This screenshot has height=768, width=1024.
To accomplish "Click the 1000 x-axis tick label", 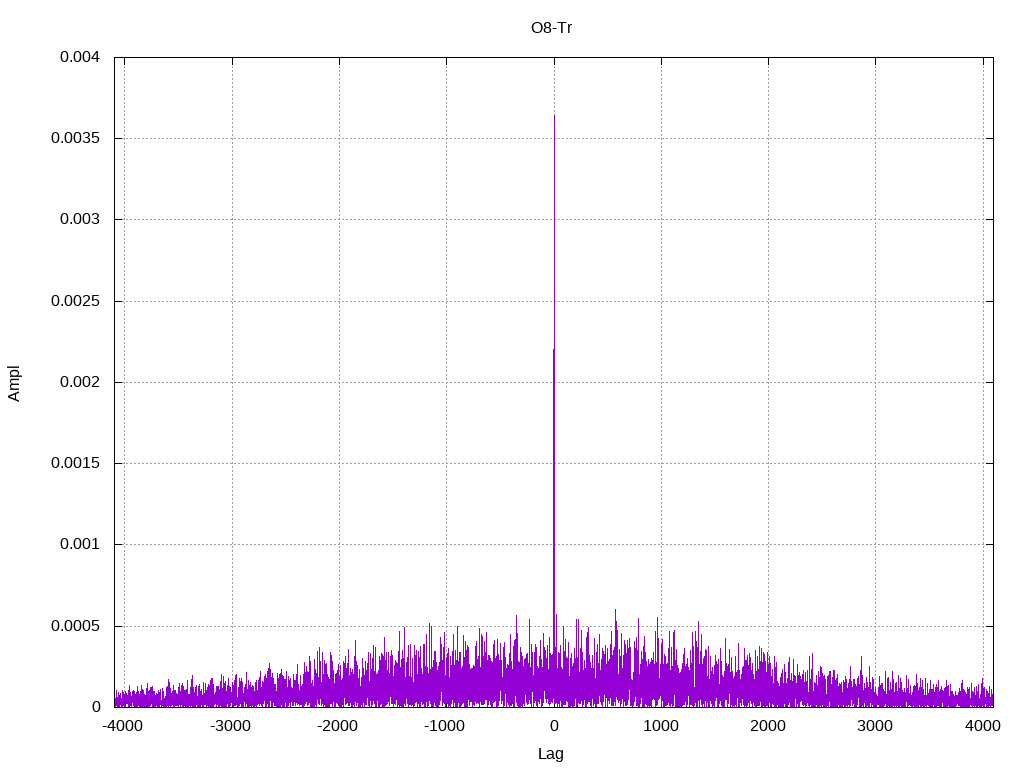I will 661,726.
